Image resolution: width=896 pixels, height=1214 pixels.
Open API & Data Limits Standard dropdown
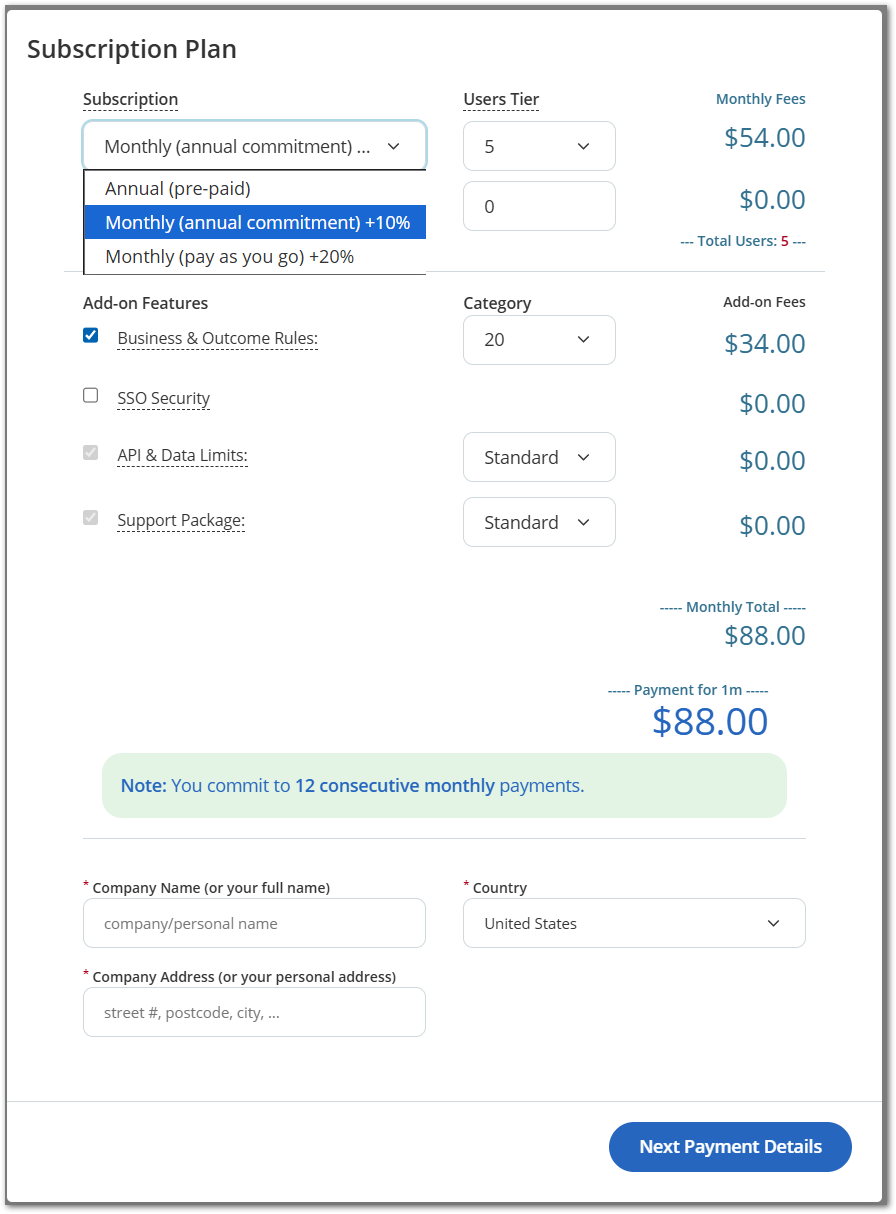point(539,457)
